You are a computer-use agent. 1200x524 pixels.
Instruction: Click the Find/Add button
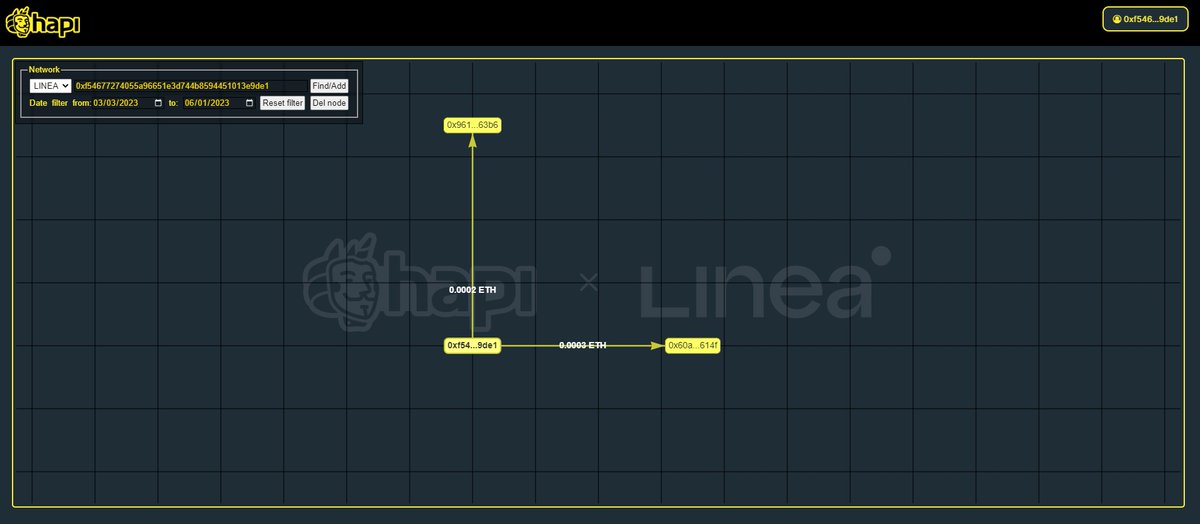(x=329, y=86)
